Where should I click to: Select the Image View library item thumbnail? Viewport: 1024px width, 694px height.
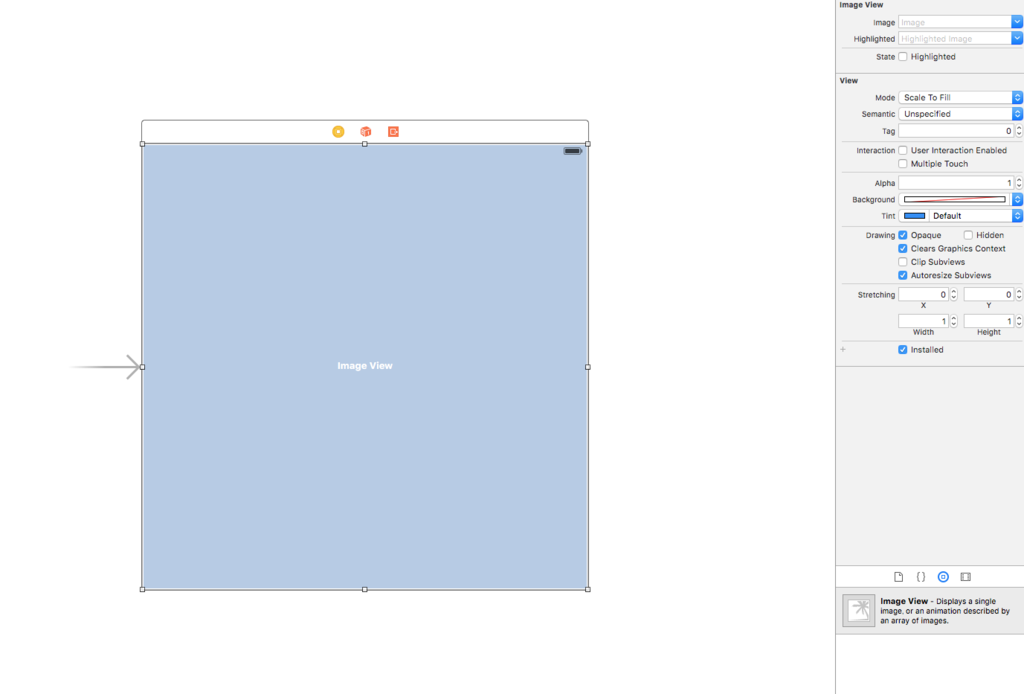coord(859,610)
